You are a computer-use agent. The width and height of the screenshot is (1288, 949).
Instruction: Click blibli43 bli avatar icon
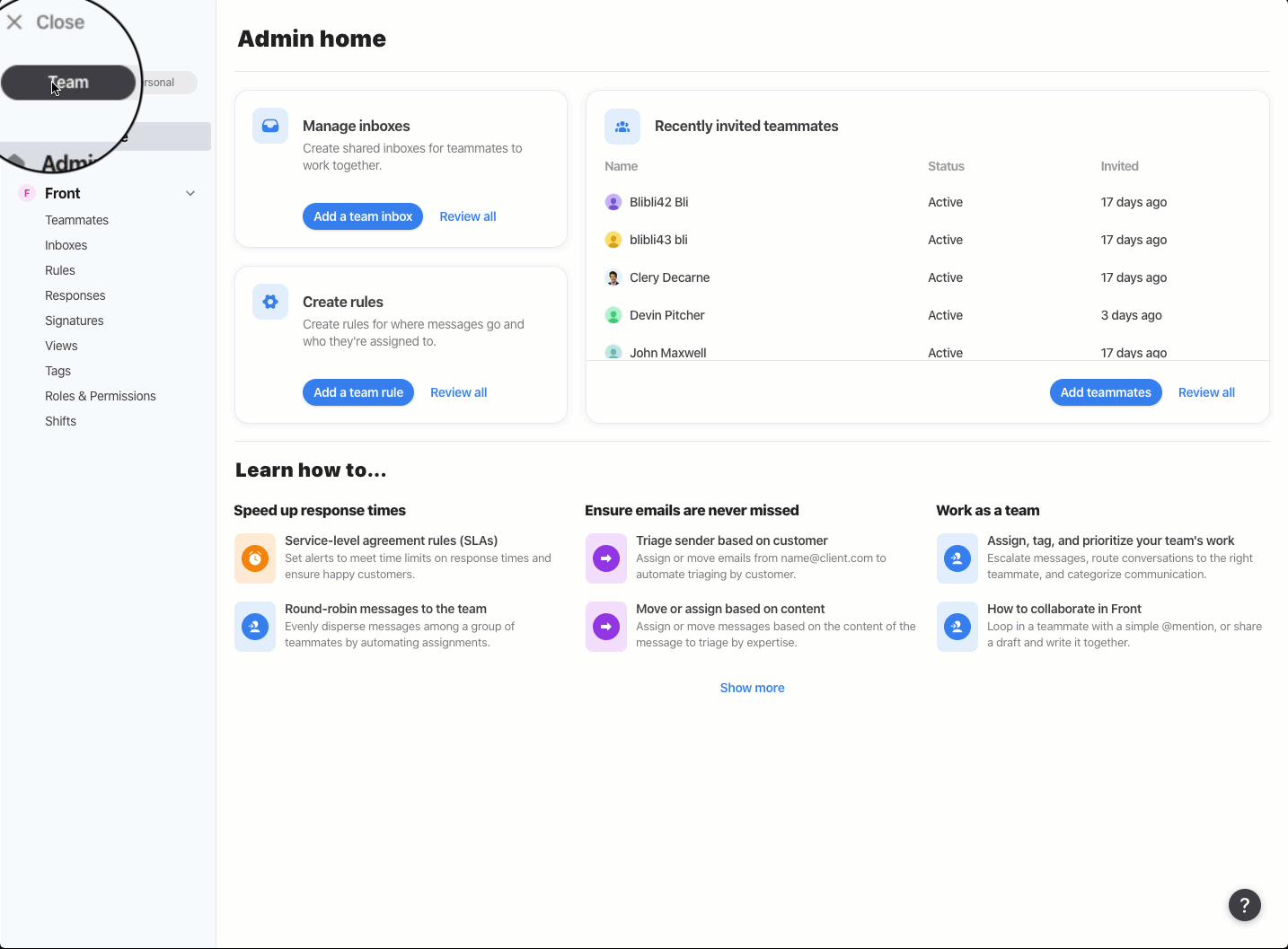coord(613,240)
